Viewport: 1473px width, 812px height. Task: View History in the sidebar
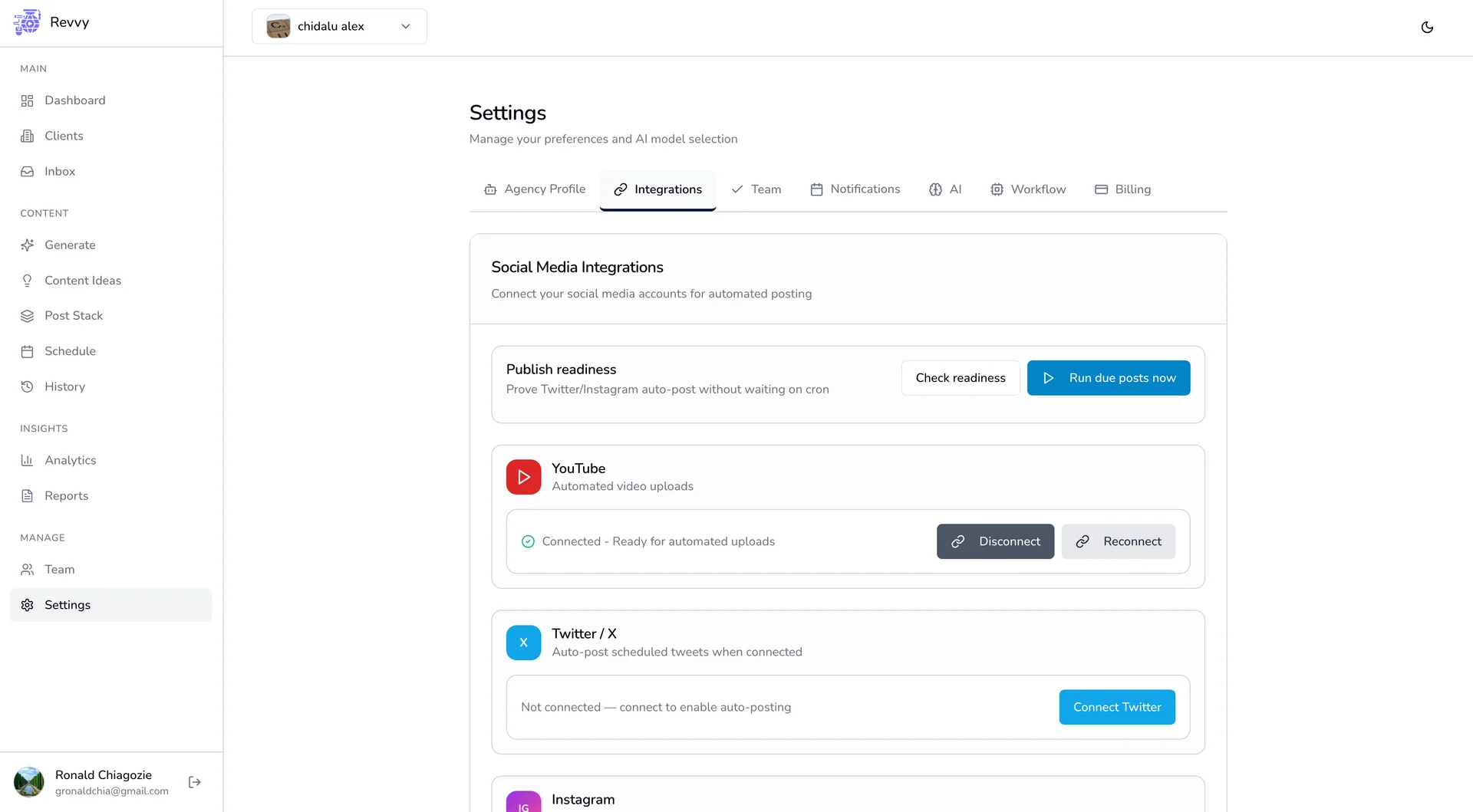(x=110, y=386)
